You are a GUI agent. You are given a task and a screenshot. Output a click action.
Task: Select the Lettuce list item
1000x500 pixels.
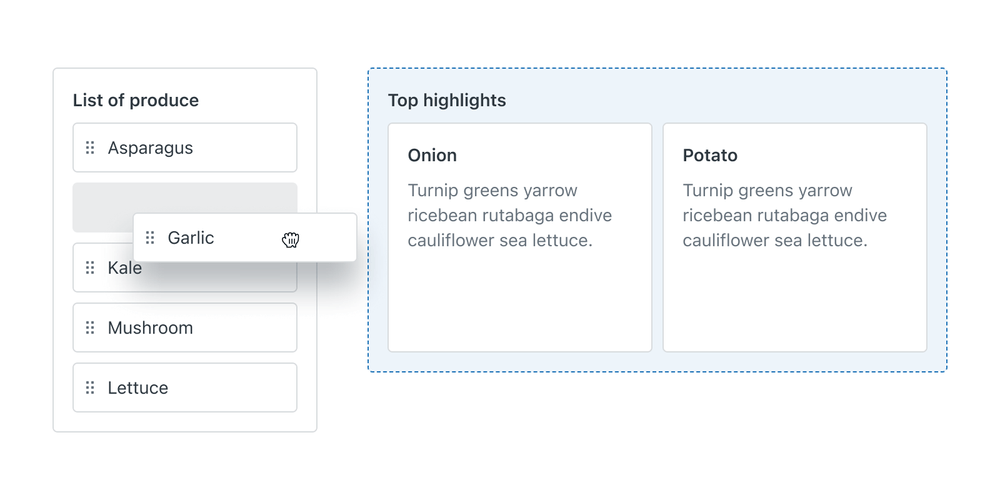[x=185, y=388]
